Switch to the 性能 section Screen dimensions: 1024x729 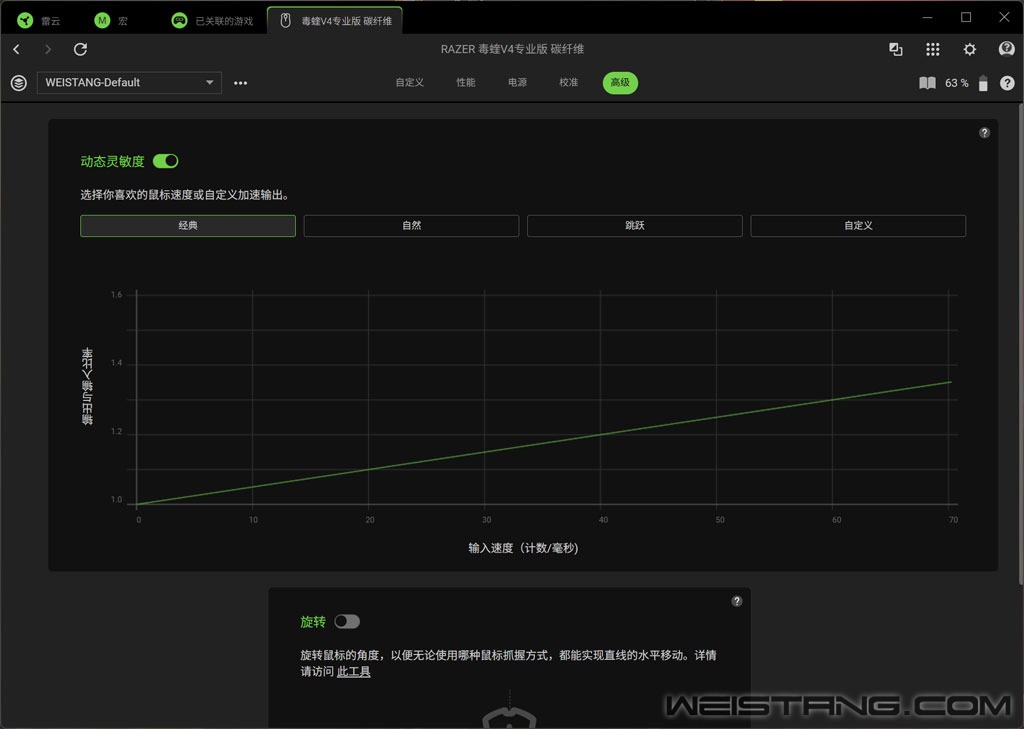point(466,82)
